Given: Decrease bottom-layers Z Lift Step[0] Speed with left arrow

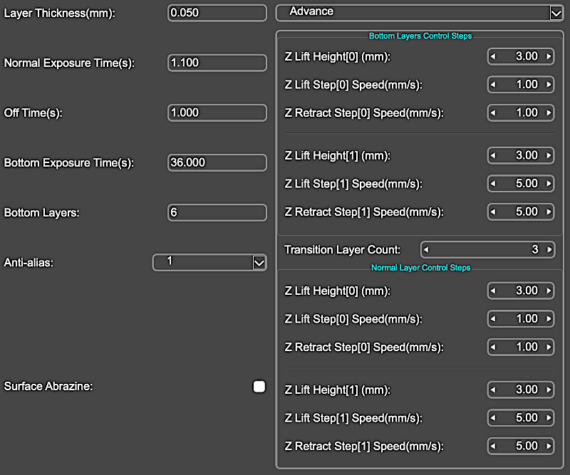Looking at the screenshot, I should [493, 85].
